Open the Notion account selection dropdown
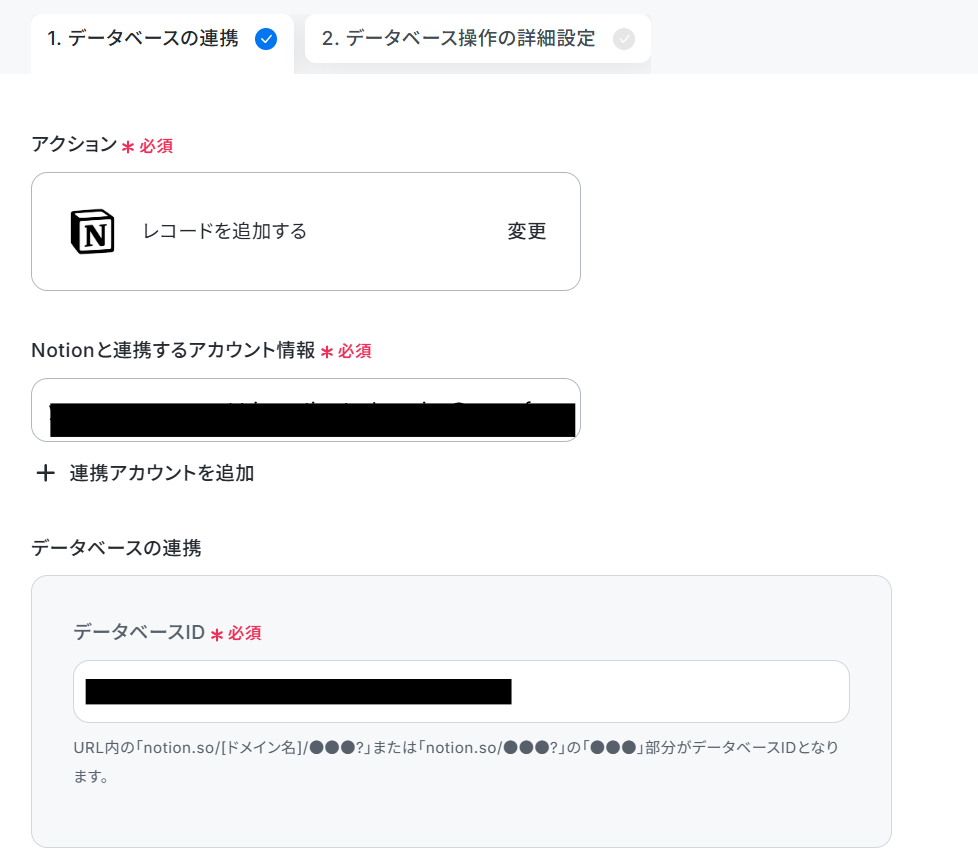The height and width of the screenshot is (857, 978). click(x=306, y=410)
